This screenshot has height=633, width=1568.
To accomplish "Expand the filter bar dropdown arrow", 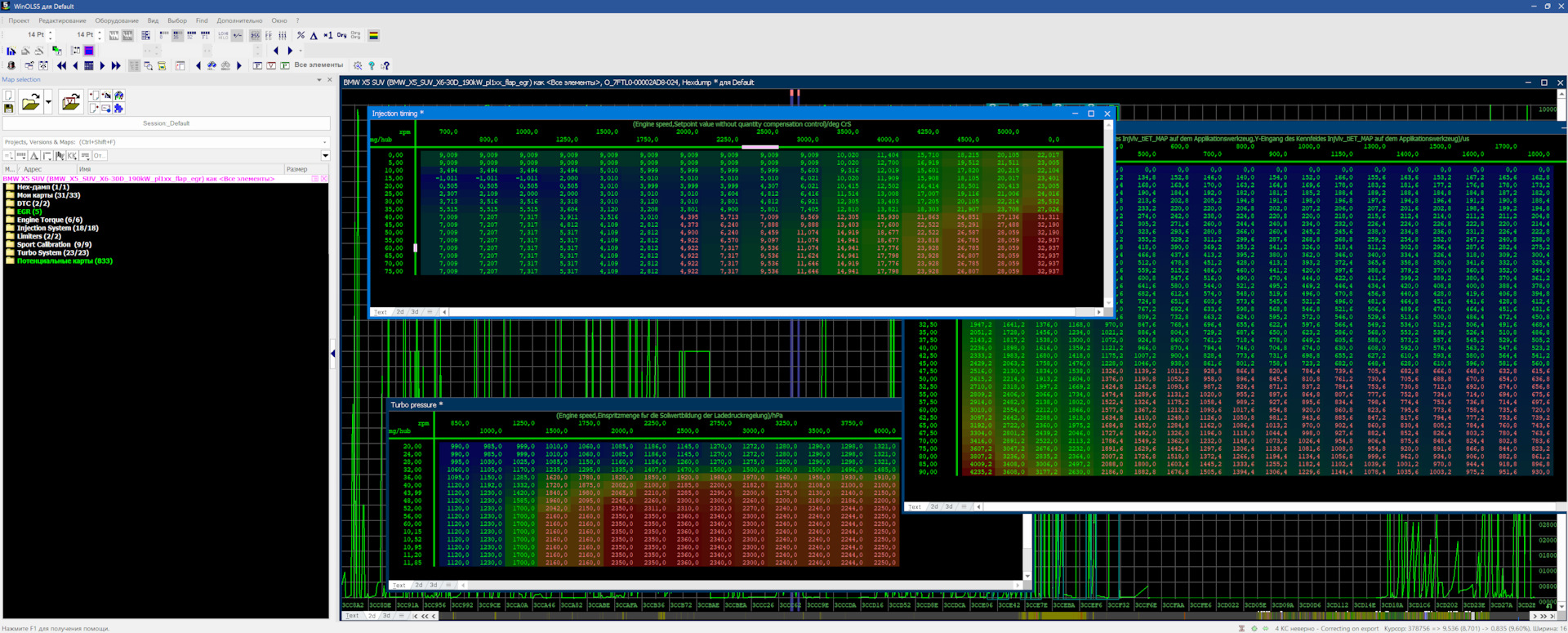I will pyautogui.click(x=325, y=155).
